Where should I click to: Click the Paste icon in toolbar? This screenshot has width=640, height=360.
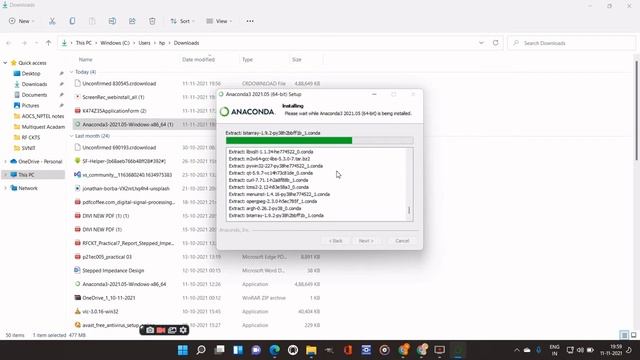click(x=92, y=21)
